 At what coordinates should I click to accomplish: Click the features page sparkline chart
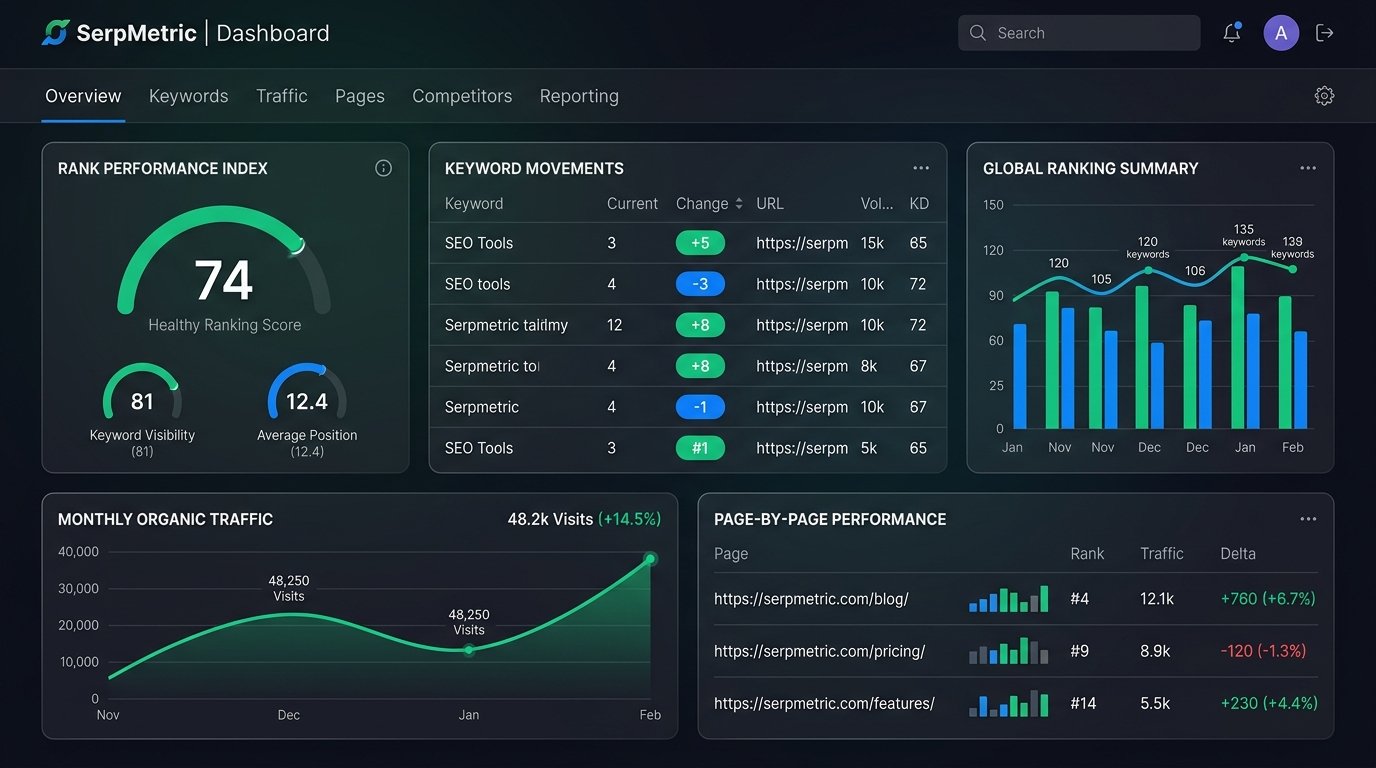[1008, 703]
